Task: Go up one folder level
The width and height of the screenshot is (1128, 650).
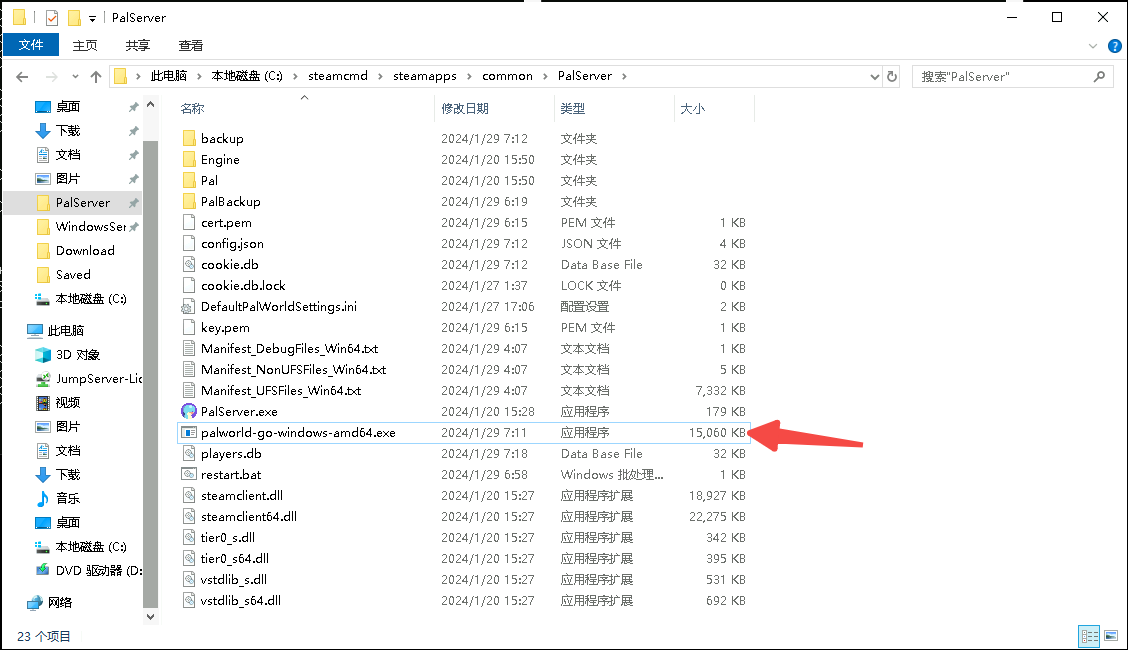Action: click(x=96, y=76)
